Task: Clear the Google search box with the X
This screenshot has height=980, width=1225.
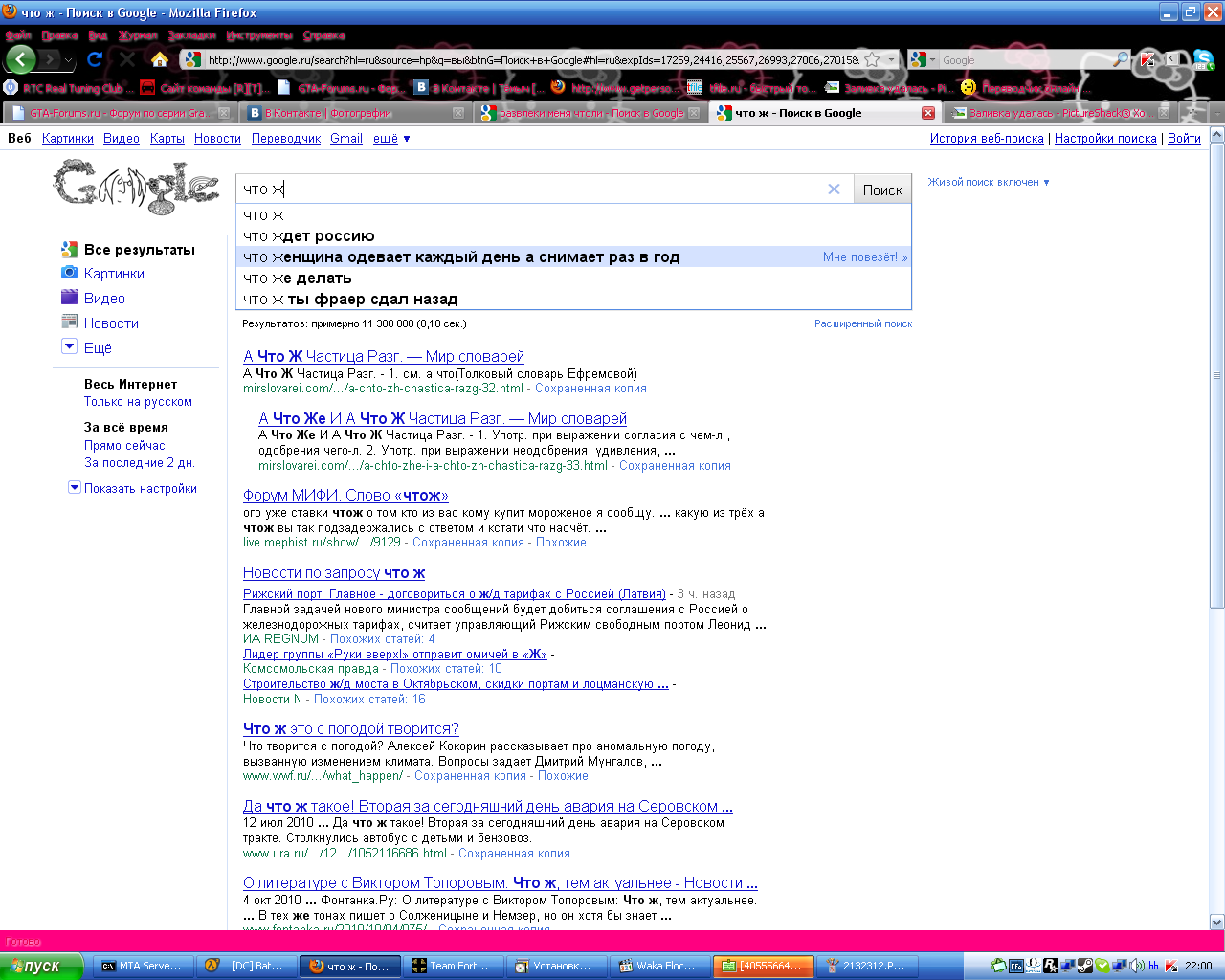Action: 834,189
